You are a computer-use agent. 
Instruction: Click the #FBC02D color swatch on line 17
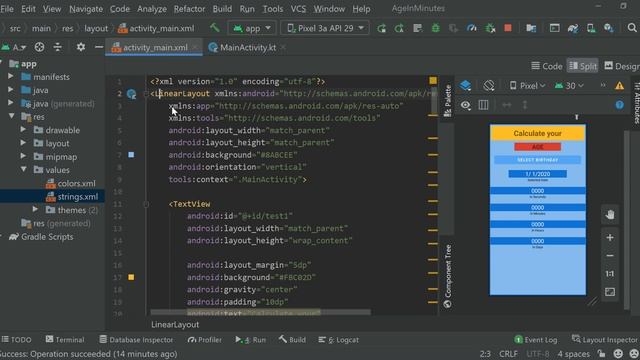[131, 277]
